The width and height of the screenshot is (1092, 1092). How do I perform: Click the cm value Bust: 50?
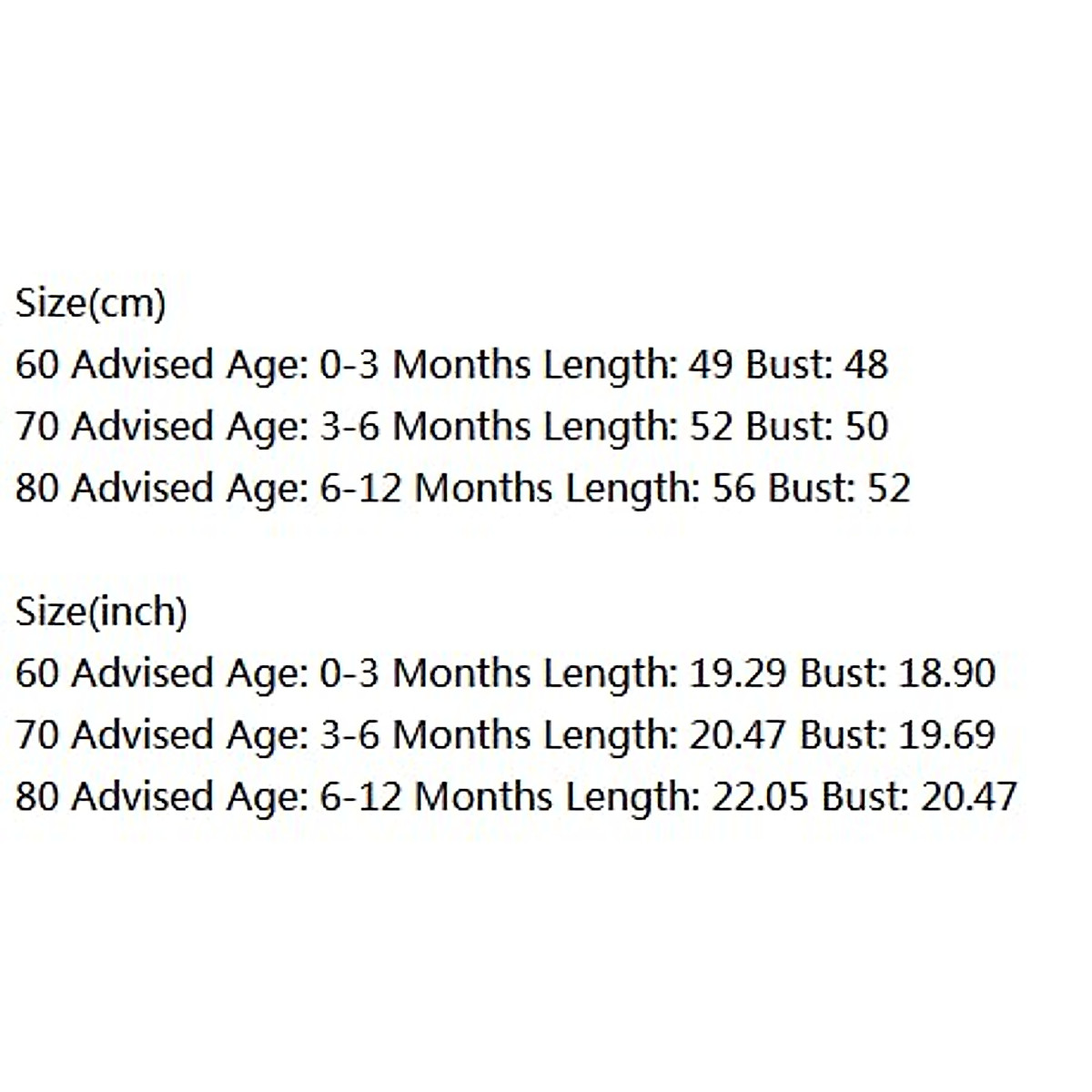(x=816, y=427)
